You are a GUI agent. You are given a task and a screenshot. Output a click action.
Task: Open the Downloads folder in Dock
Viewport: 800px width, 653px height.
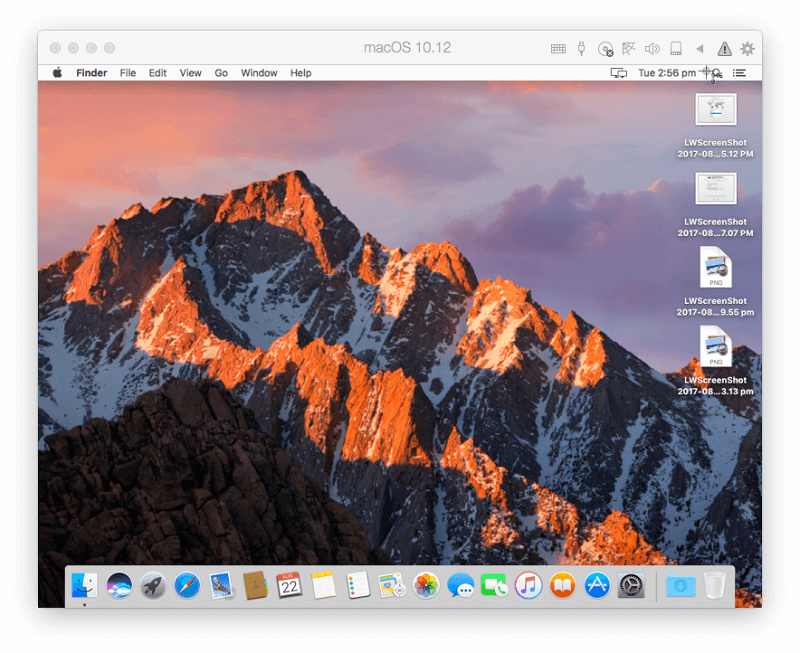point(681,585)
